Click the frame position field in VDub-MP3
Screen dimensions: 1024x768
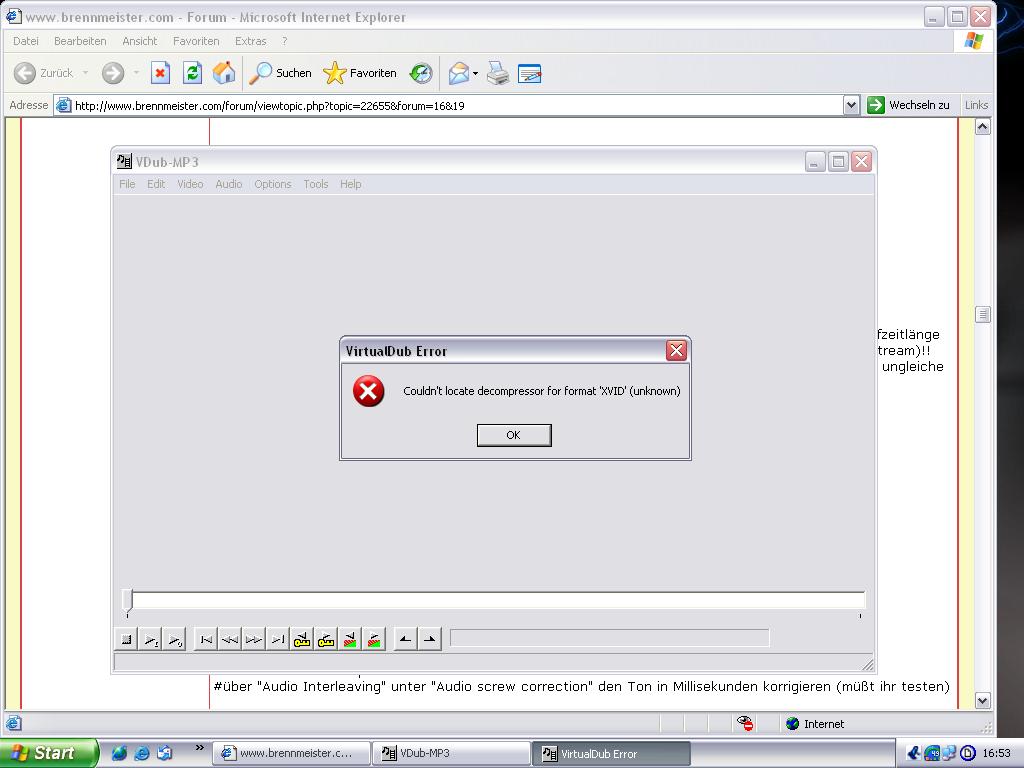coord(609,638)
